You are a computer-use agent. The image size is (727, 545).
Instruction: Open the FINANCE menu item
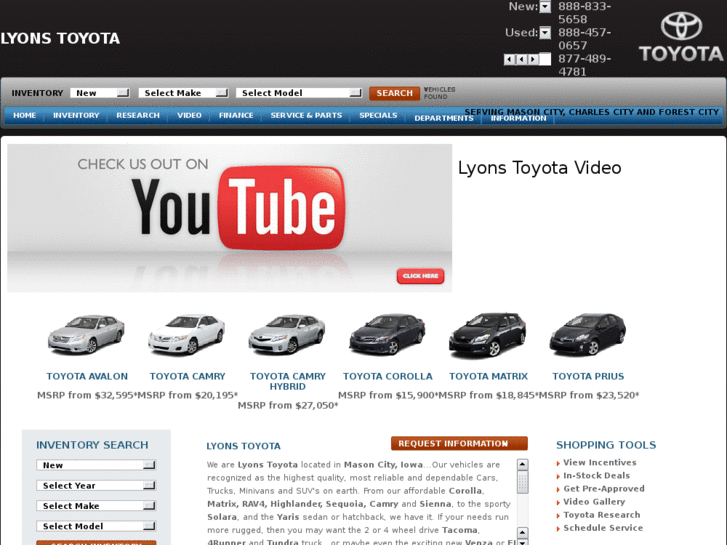click(236, 115)
